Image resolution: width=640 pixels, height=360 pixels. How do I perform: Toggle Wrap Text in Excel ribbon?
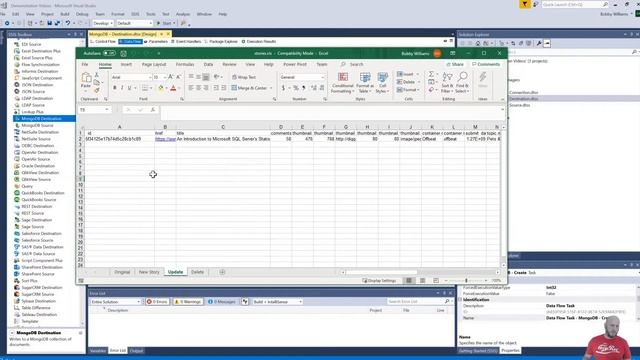pos(244,77)
